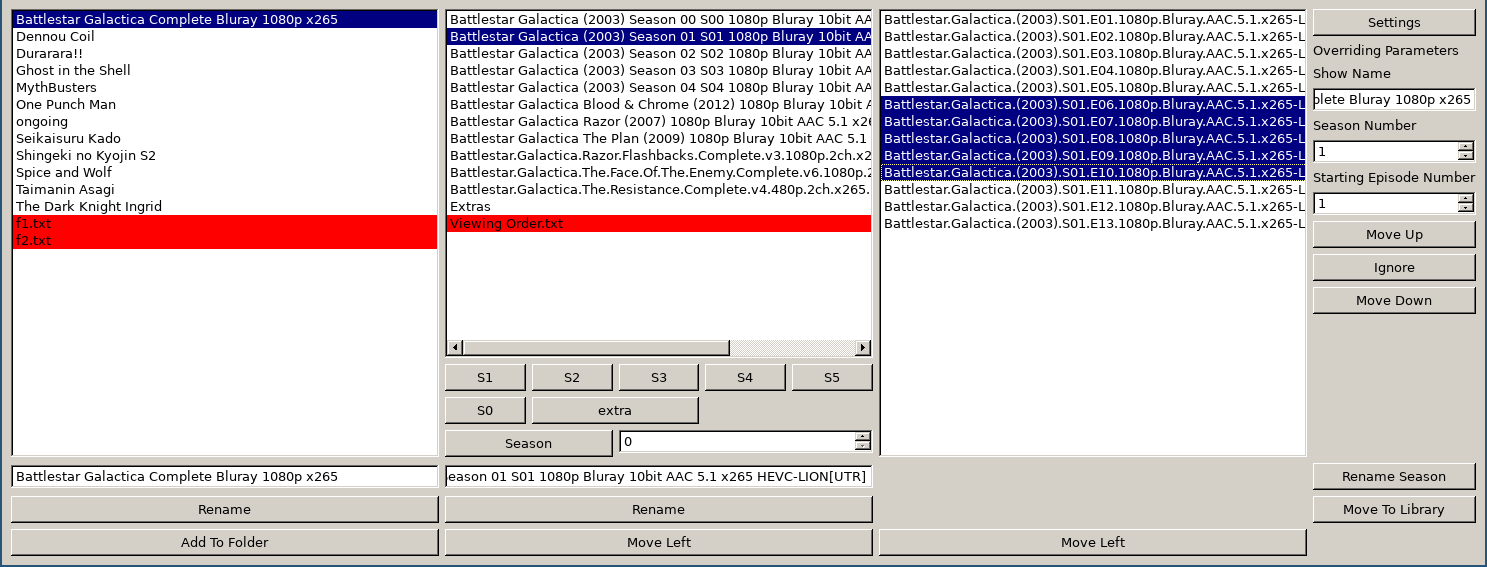This screenshot has height=567, width=1487.
Task: Select Durarara!! in the show list
Action: [x=225, y=53]
